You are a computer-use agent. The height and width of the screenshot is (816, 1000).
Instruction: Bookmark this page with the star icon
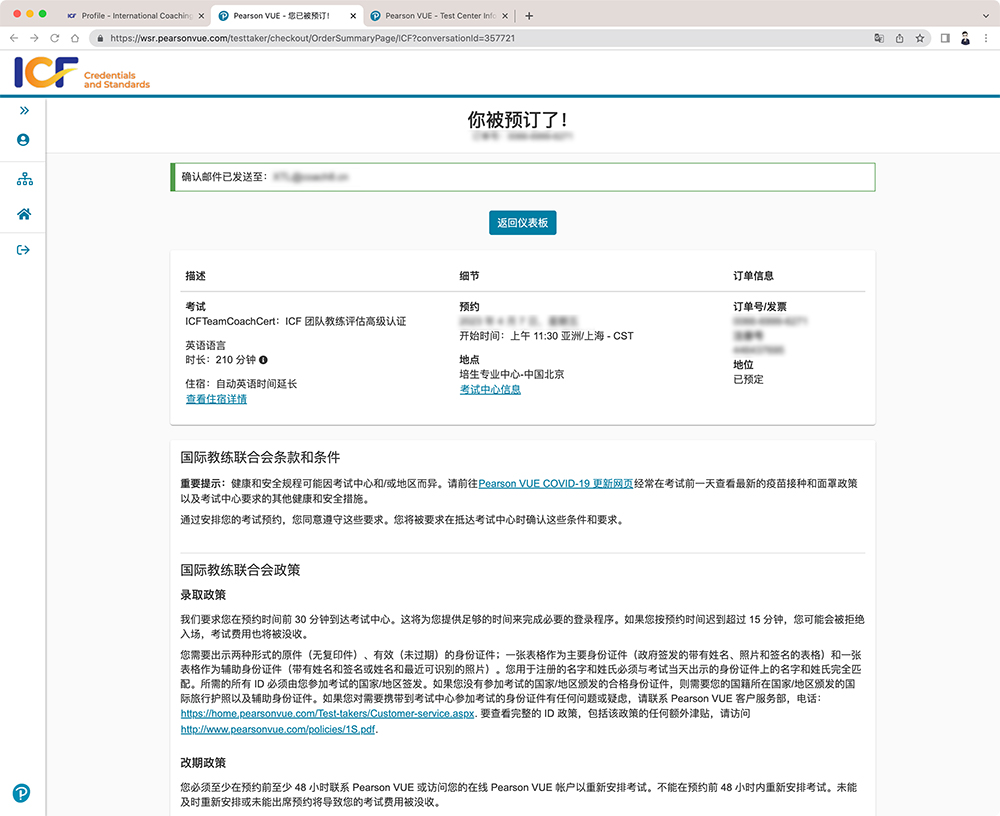pyautogui.click(x=919, y=38)
